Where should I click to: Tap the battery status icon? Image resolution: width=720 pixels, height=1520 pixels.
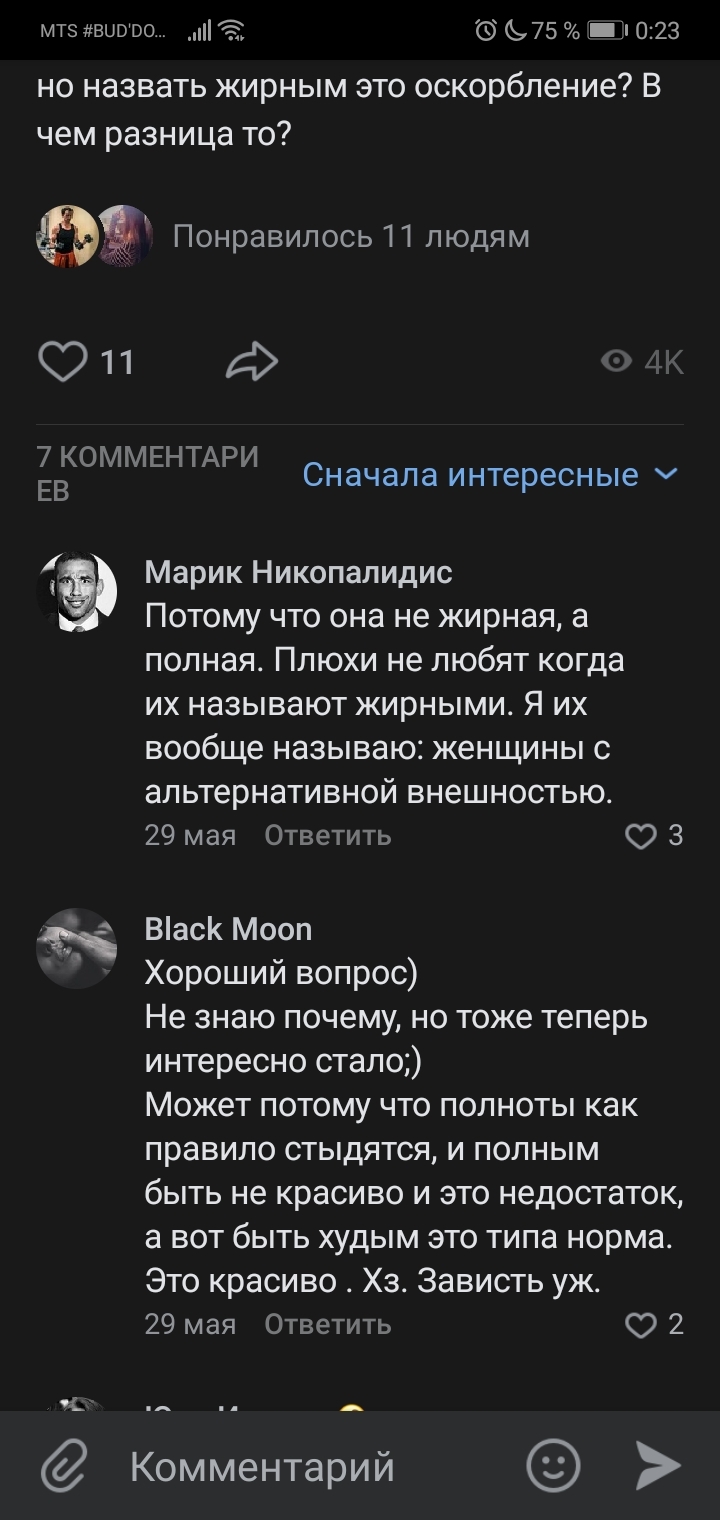(x=606, y=31)
